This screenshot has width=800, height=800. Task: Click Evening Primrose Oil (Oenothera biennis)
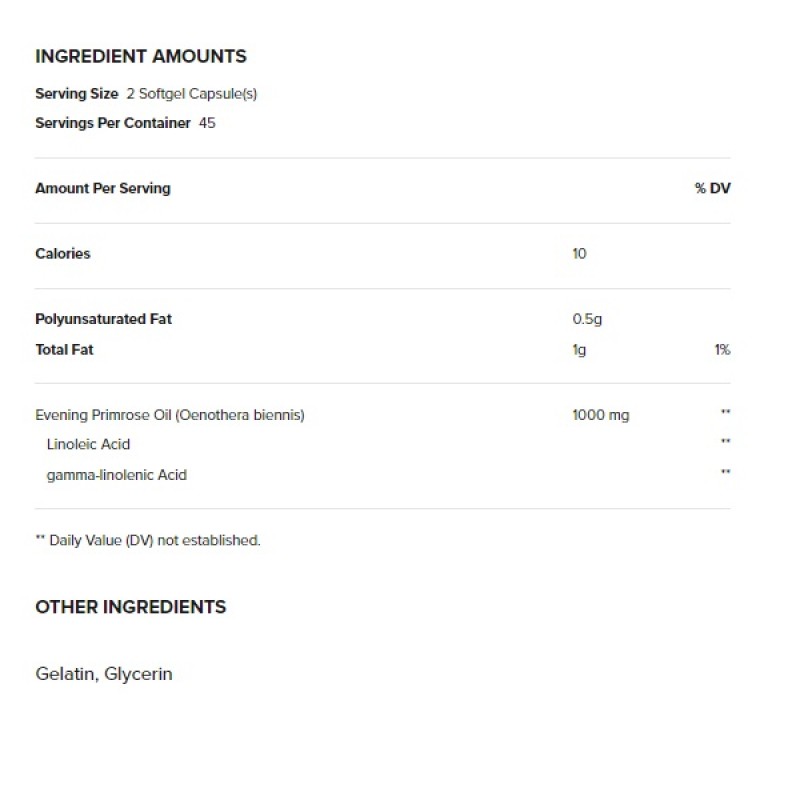(x=170, y=415)
